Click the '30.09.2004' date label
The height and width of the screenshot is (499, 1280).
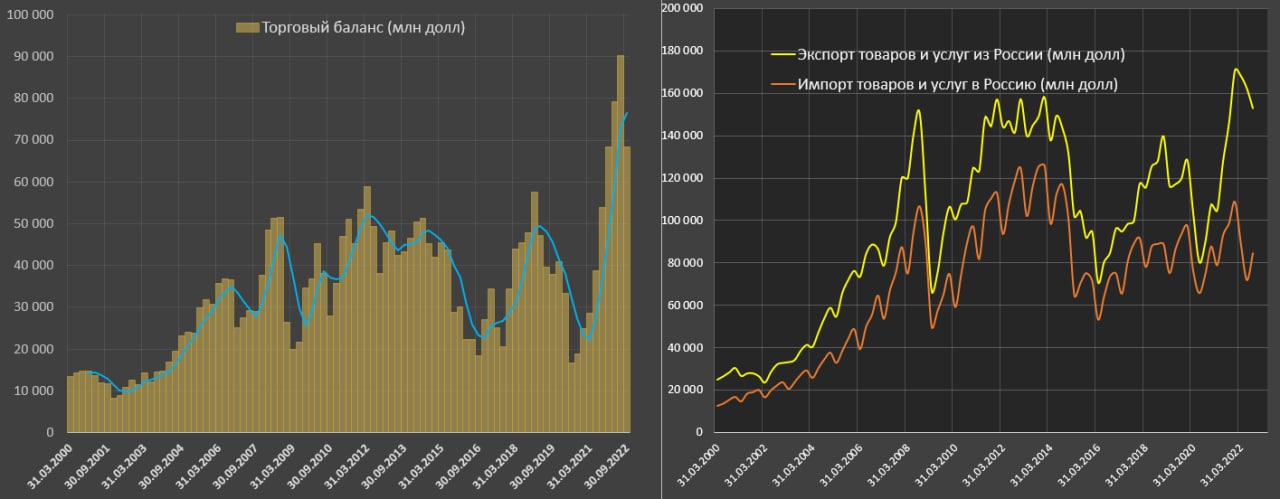(x=160, y=466)
